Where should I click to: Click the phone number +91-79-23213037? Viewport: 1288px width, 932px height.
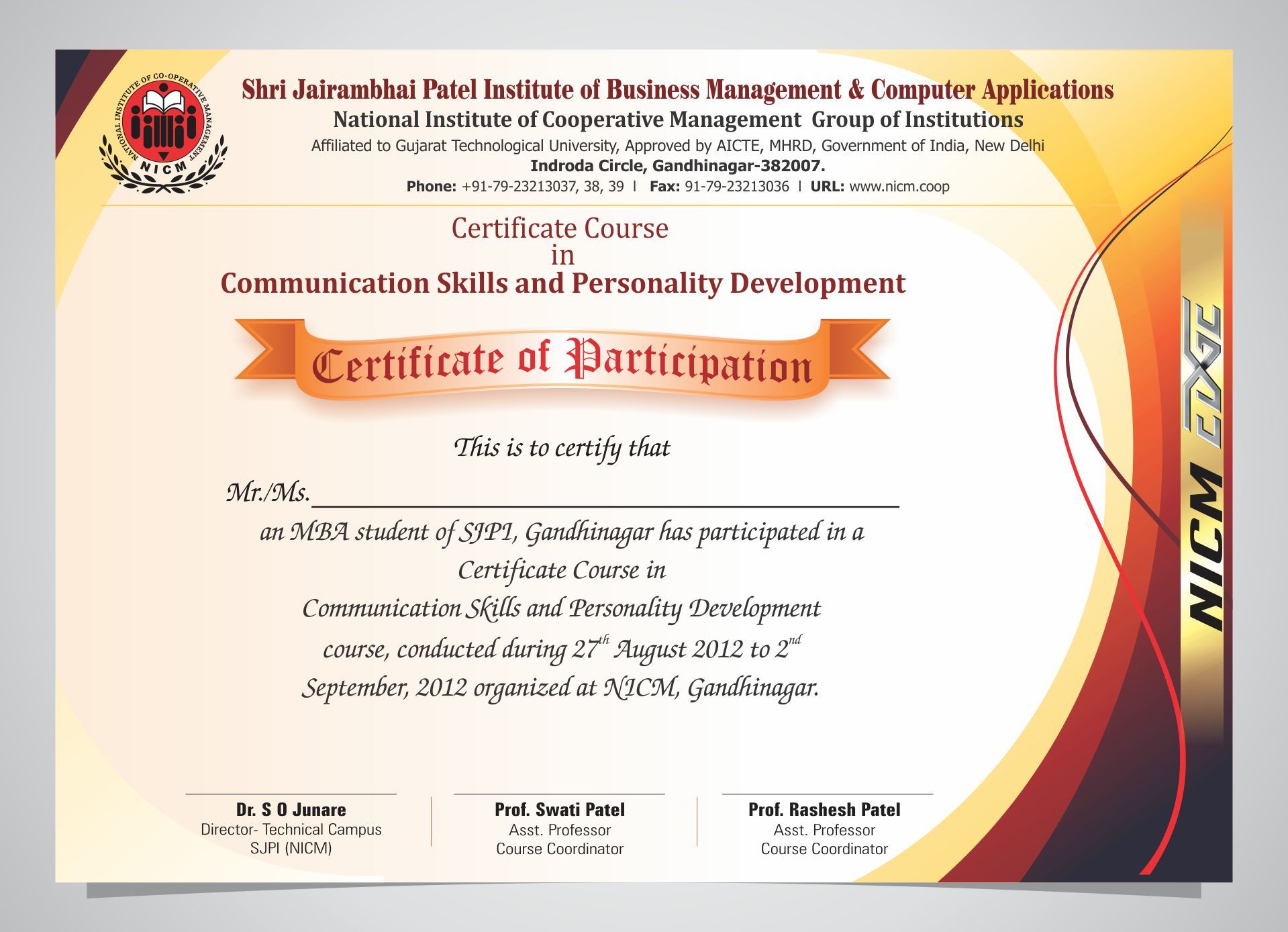click(x=519, y=187)
